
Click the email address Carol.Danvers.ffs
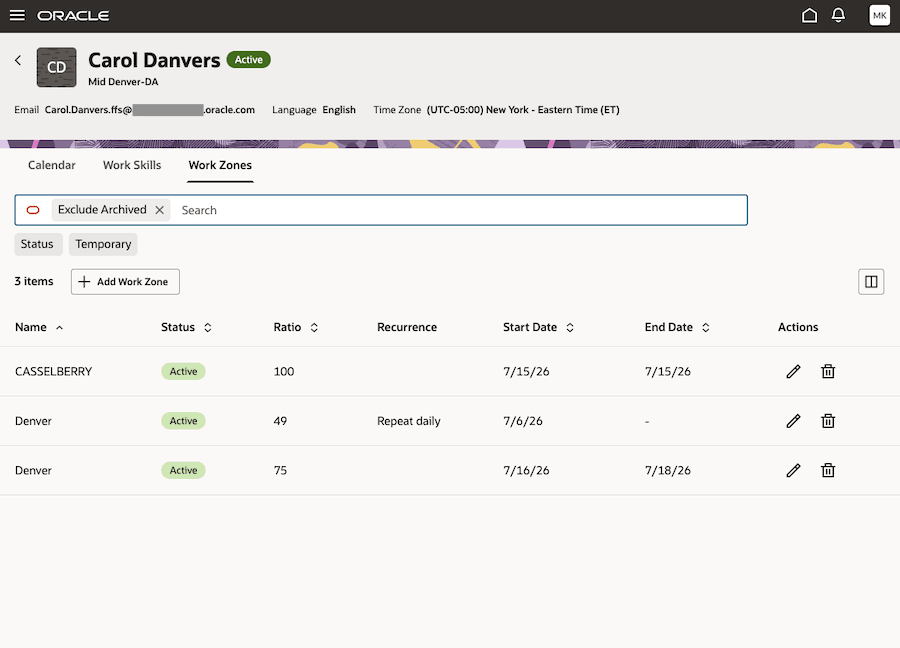point(150,110)
